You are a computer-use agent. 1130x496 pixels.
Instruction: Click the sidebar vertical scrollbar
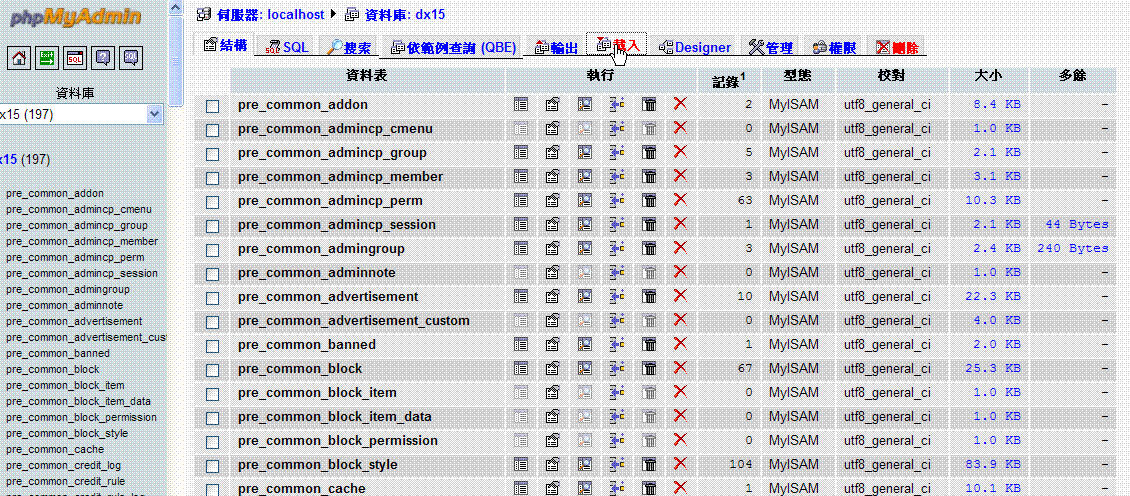coord(176,61)
